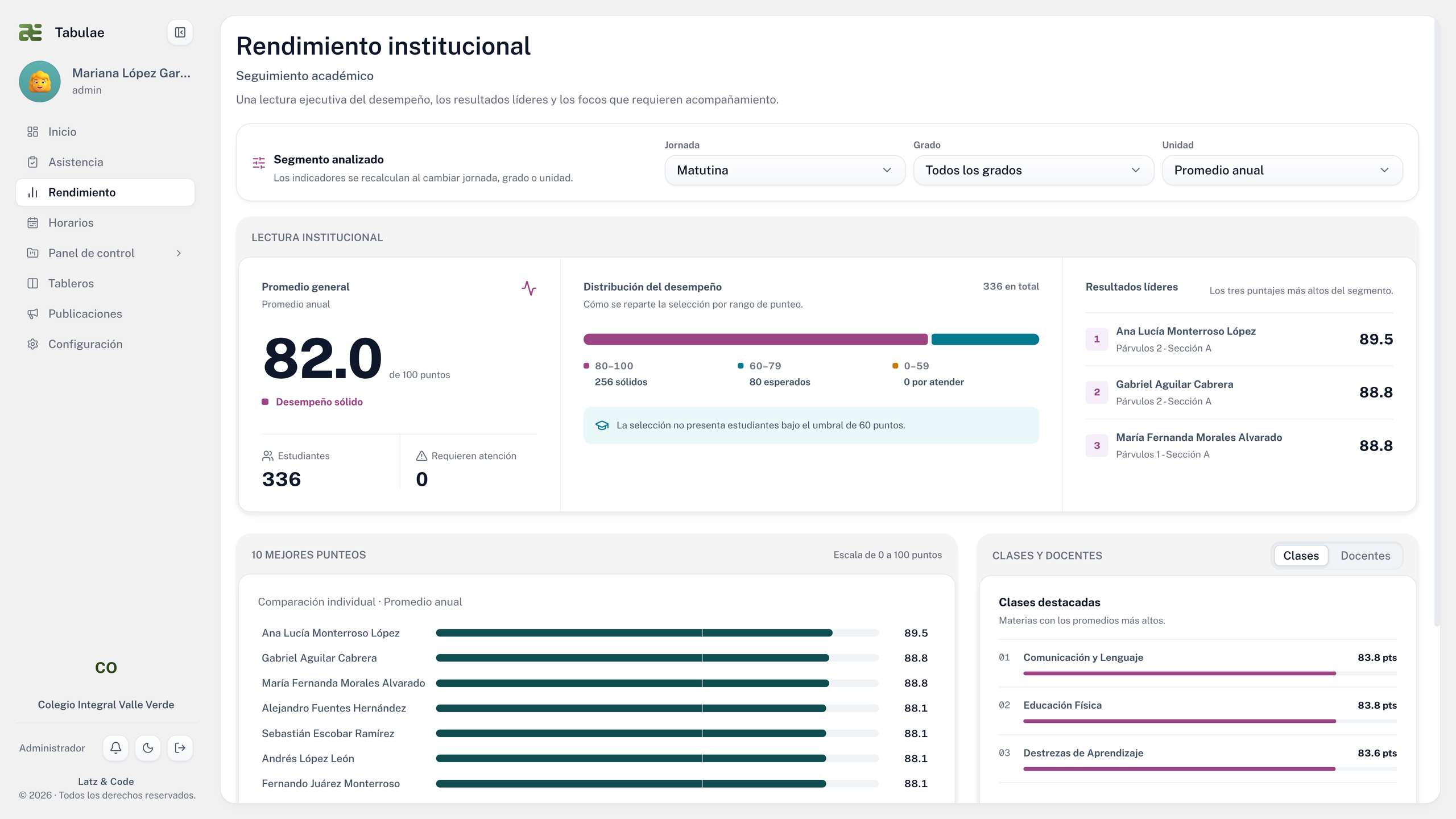The height and width of the screenshot is (819, 1456).
Task: Click Comunicación y Lenguaje class row
Action: click(x=1197, y=664)
